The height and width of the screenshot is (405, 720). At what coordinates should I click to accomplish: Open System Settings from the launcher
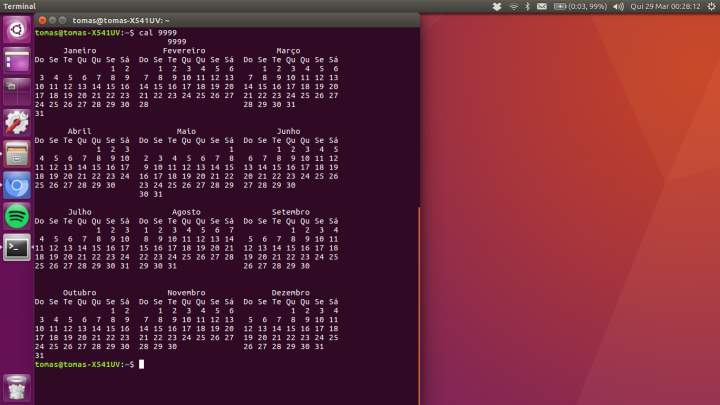tap(16, 123)
